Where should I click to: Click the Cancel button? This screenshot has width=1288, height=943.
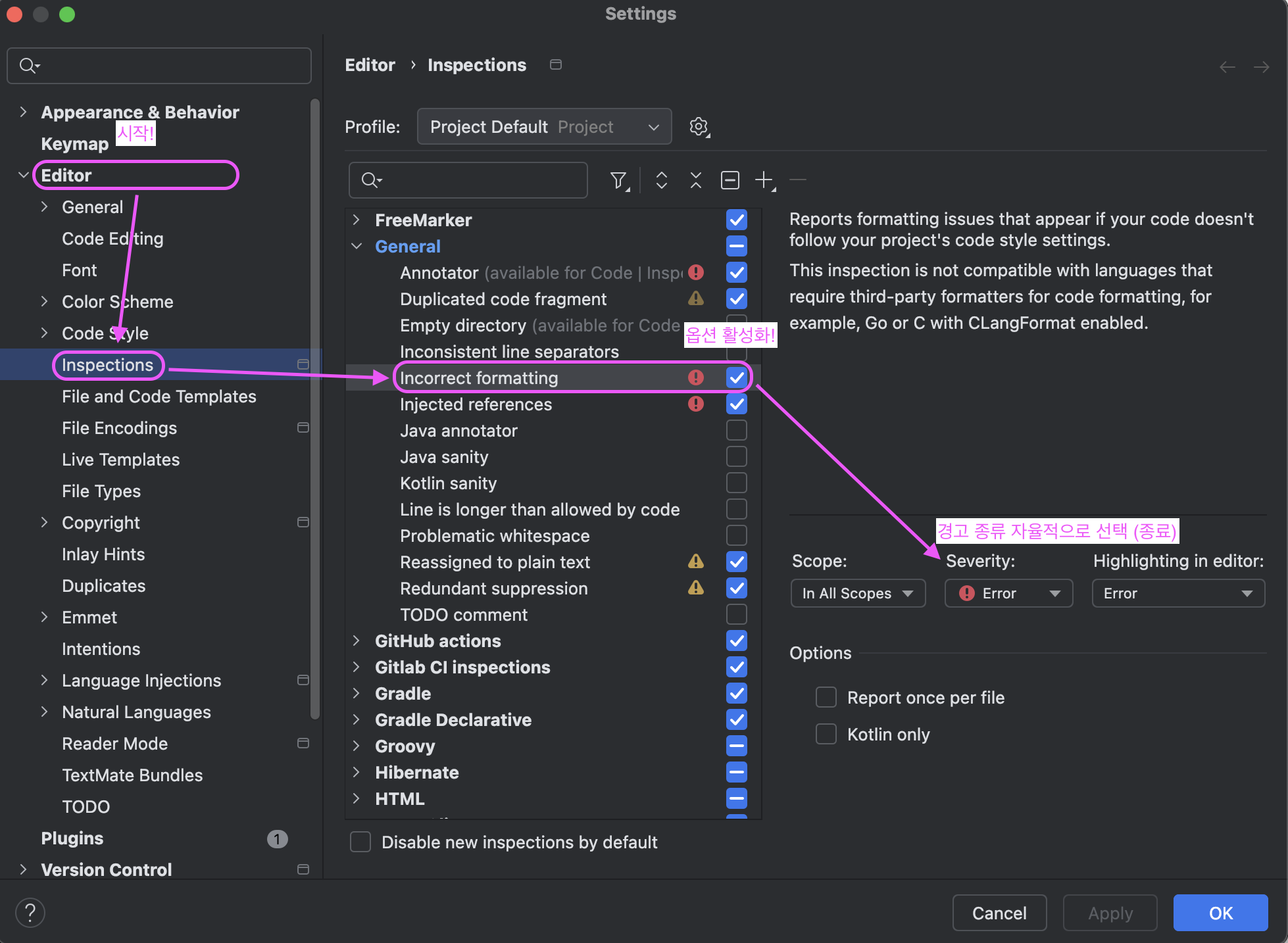coord(999,913)
